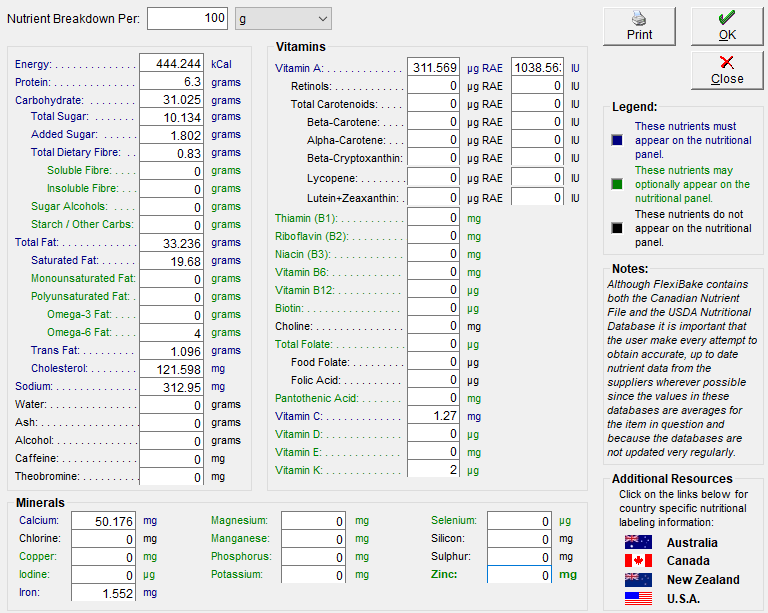Select the Energy kCal value field

[x=171, y=64]
